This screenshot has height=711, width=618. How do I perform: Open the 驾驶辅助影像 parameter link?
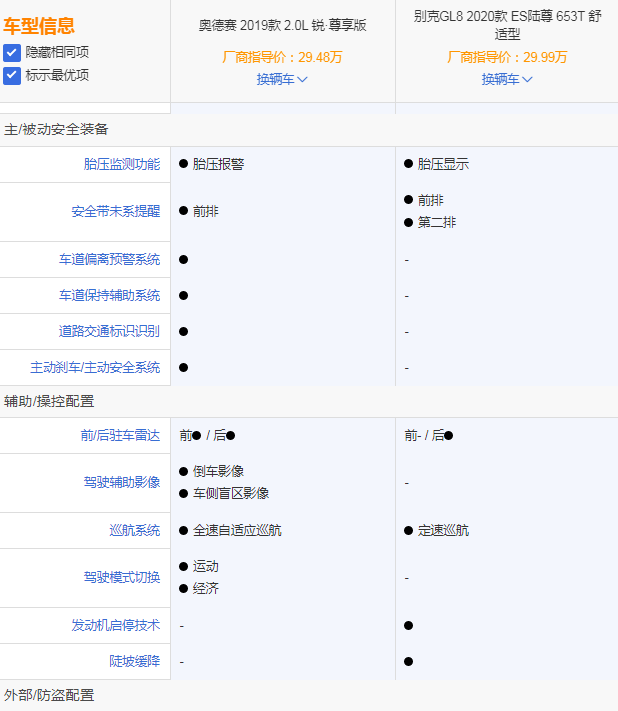(121, 482)
